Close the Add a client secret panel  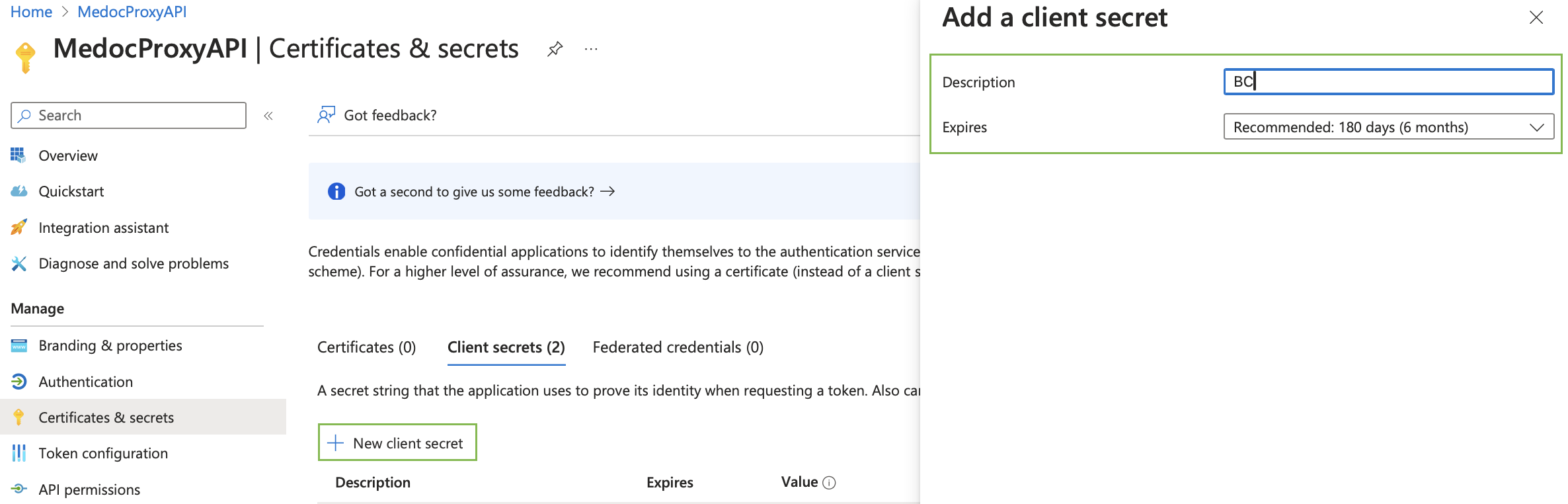(1536, 18)
